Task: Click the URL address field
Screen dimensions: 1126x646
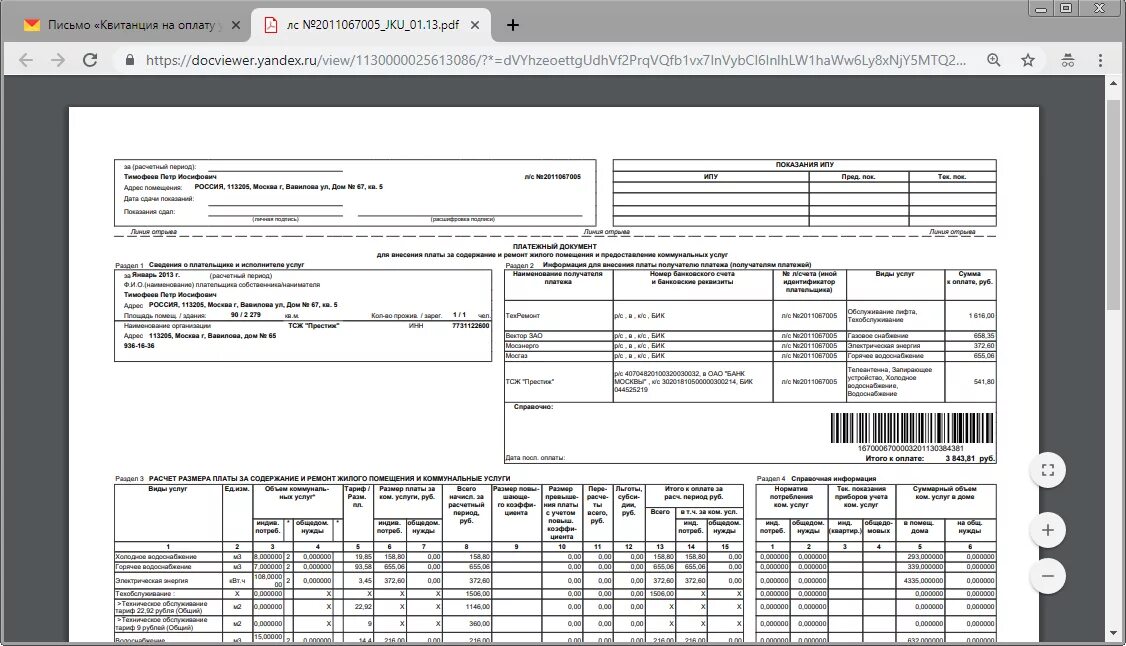Action: pyautogui.click(x=556, y=60)
